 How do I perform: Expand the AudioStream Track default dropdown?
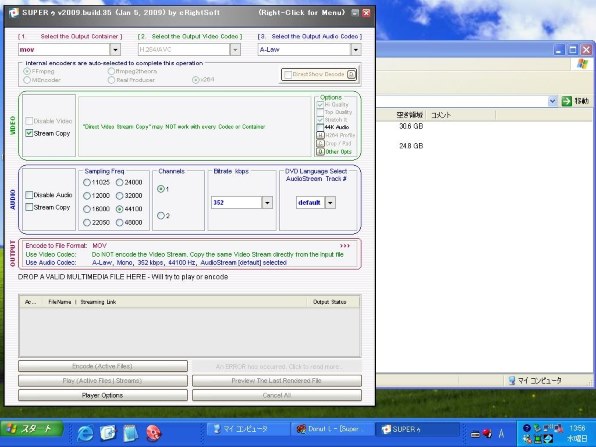point(330,203)
